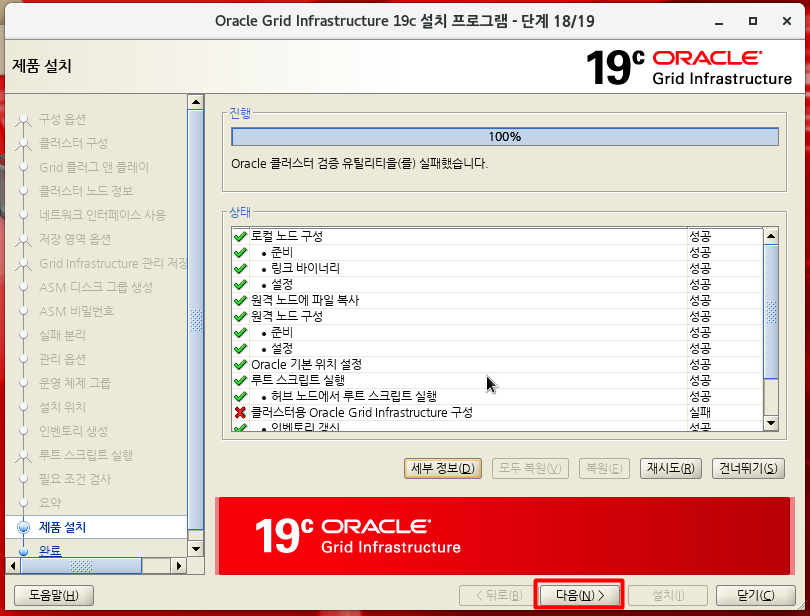Minimize the installer window

click(719, 22)
